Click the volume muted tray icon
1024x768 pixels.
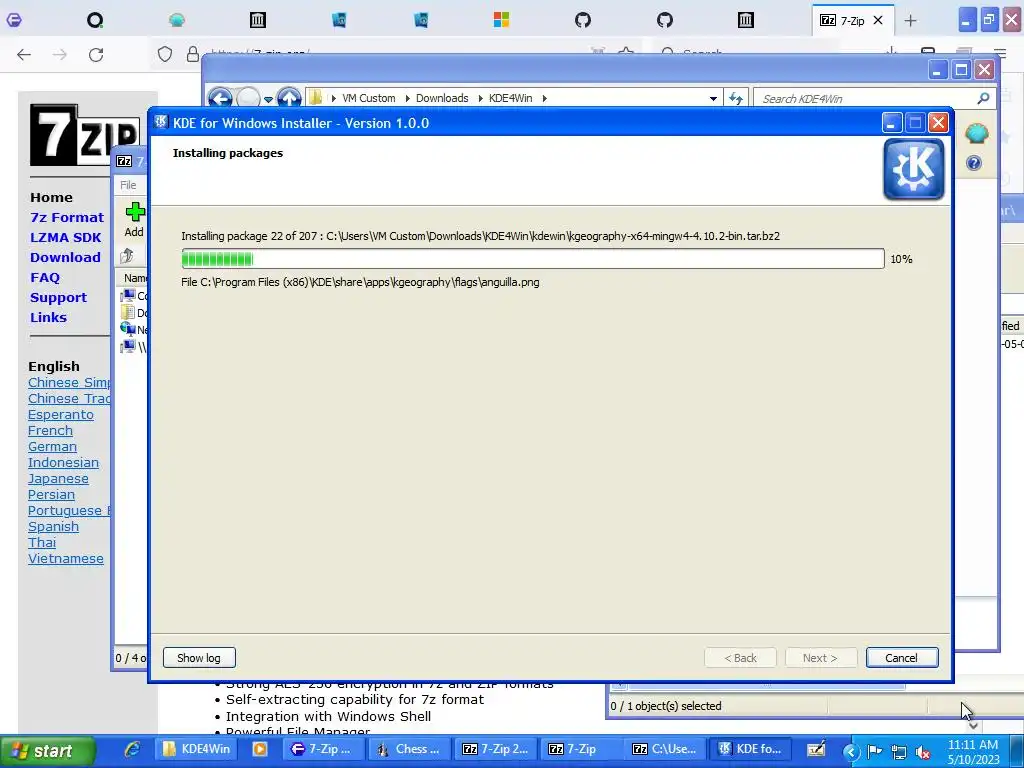923,752
